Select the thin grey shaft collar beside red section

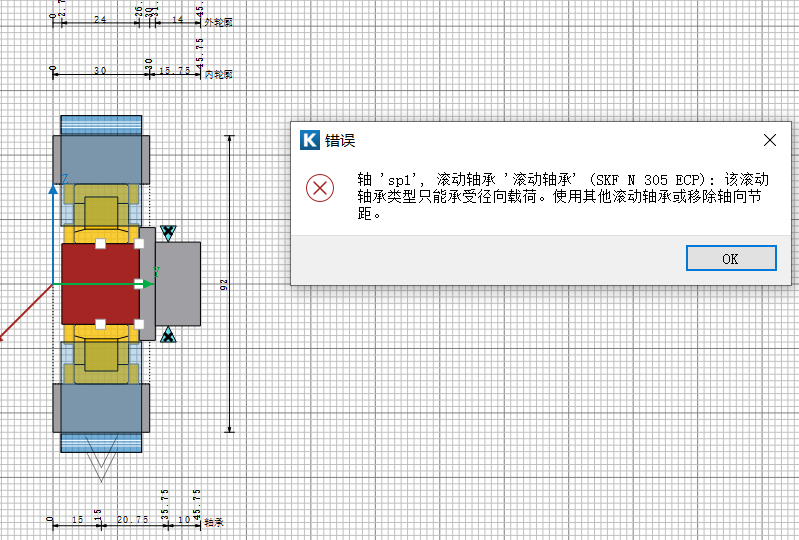click(147, 284)
